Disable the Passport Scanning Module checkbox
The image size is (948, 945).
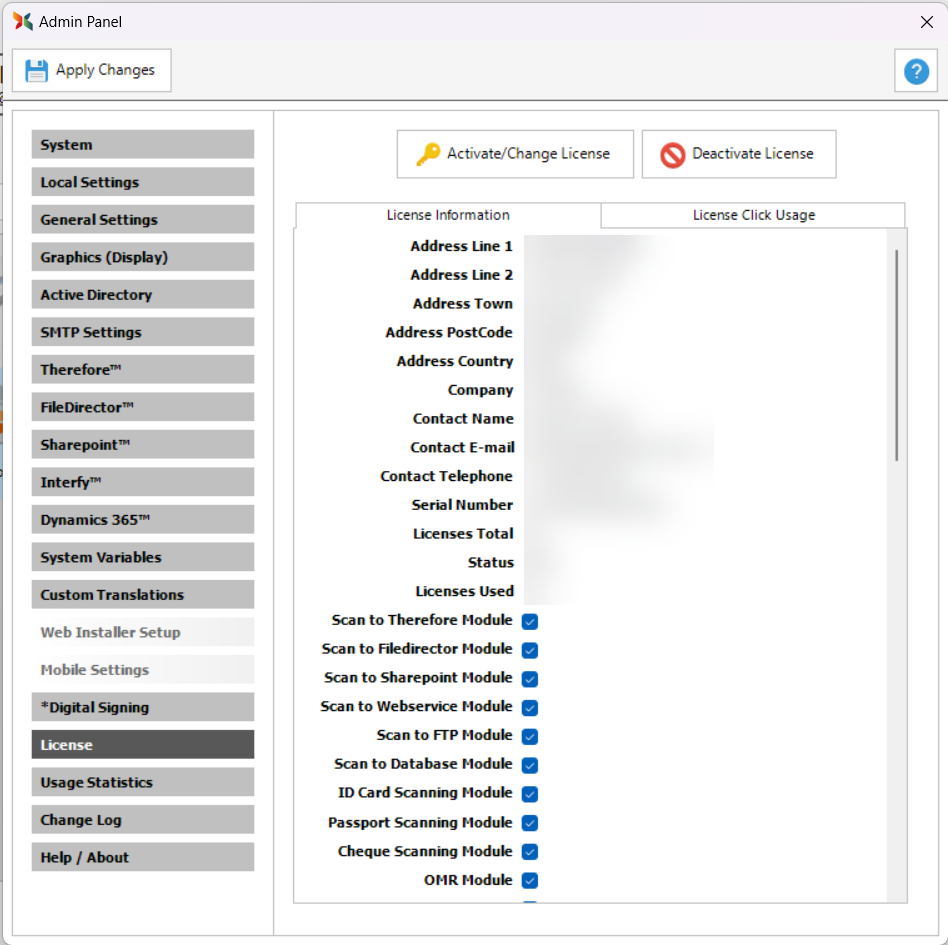click(x=530, y=823)
